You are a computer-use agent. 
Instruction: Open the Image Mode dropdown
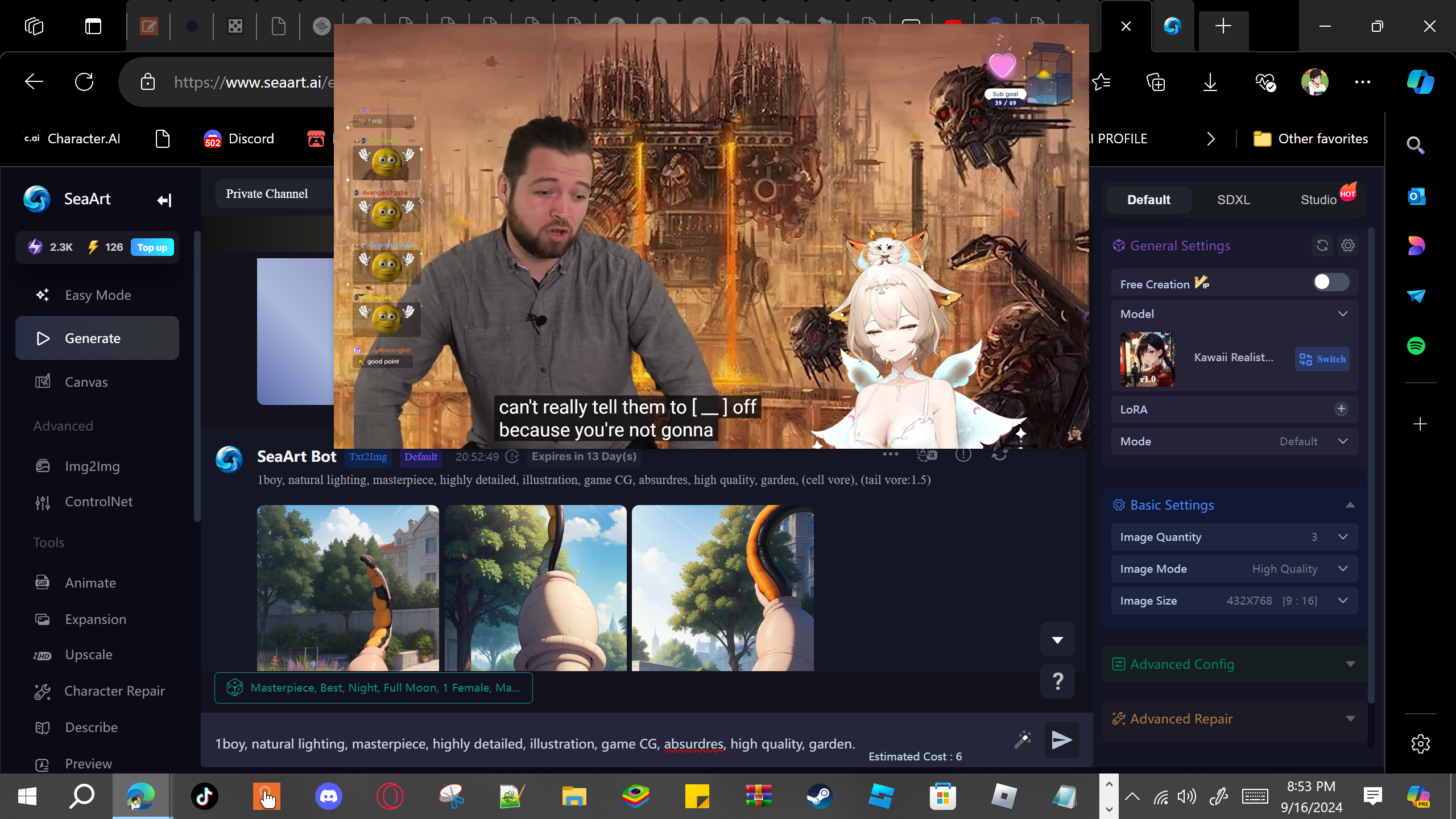pos(1235,569)
